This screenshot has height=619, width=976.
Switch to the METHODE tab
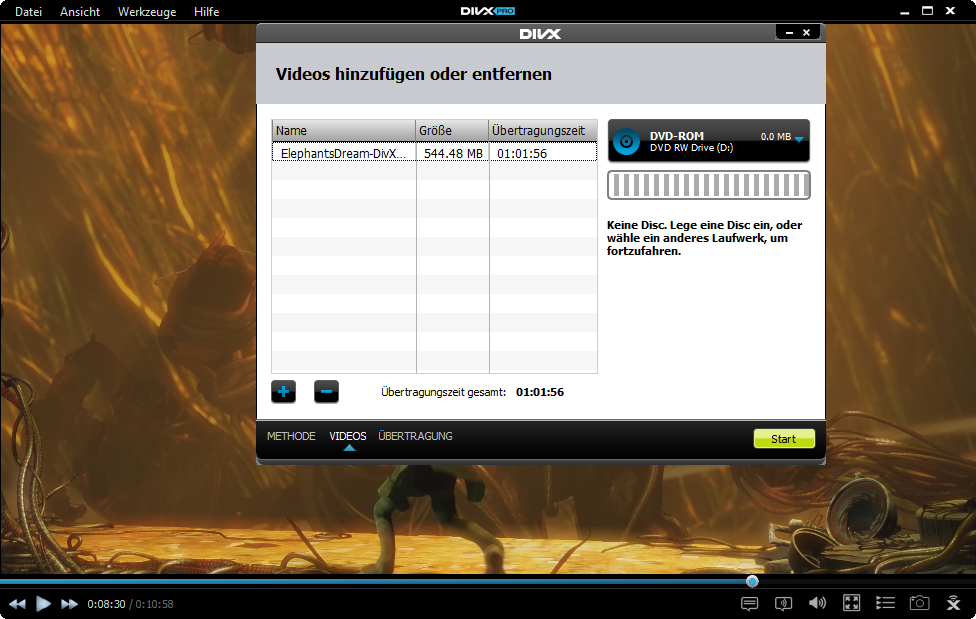[291, 436]
